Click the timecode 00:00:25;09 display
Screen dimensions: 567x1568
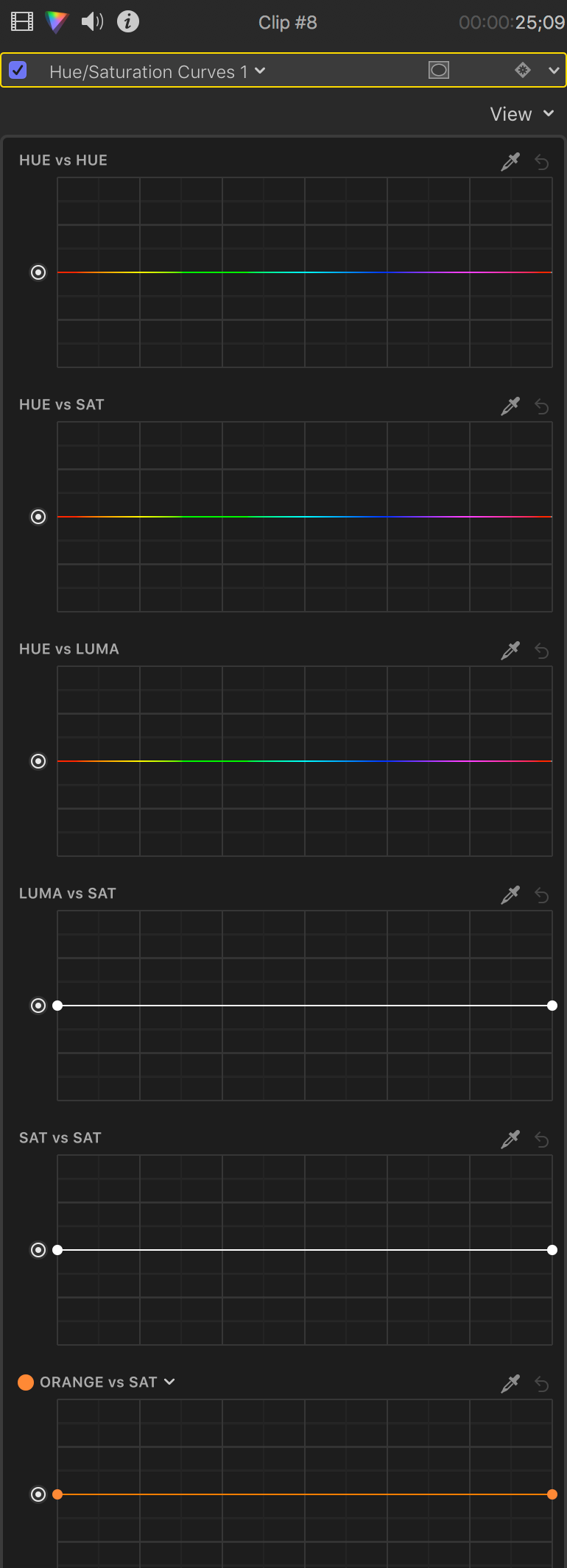click(512, 23)
